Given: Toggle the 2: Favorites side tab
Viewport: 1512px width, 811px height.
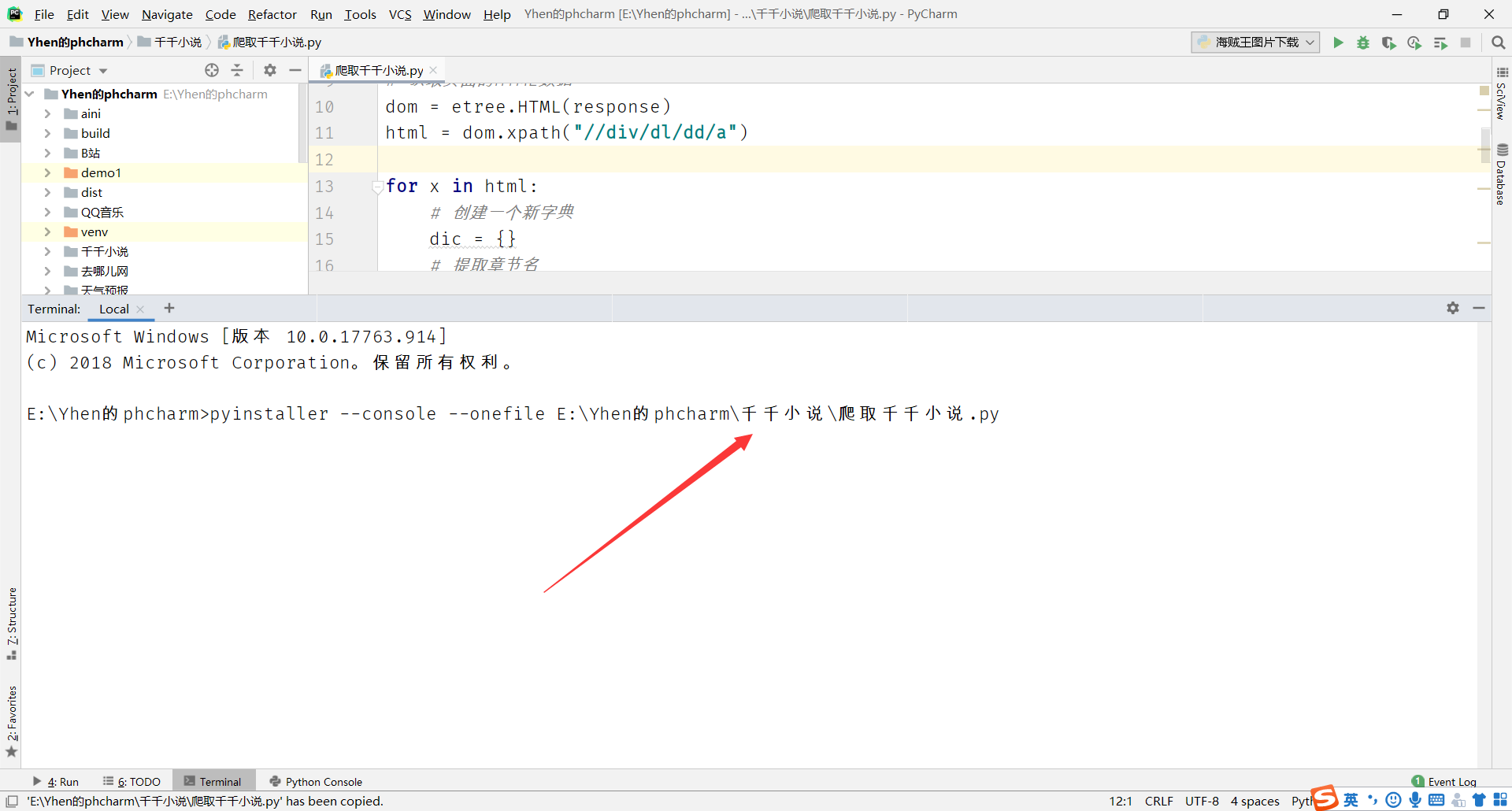Looking at the screenshot, I should coord(11,720).
